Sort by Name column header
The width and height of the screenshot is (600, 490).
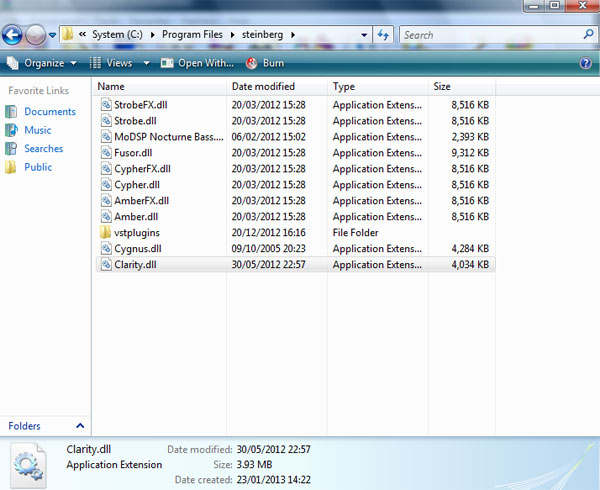(160, 86)
